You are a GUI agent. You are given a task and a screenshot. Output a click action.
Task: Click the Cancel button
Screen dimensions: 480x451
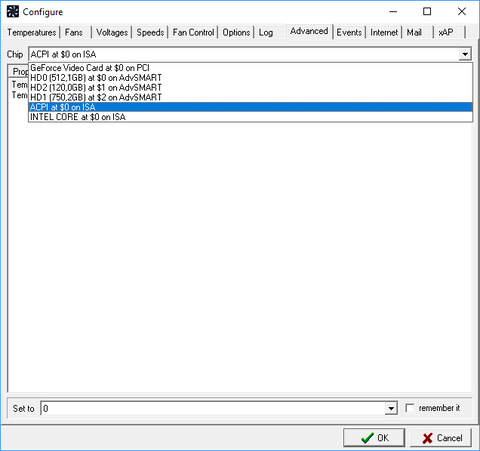click(x=441, y=438)
